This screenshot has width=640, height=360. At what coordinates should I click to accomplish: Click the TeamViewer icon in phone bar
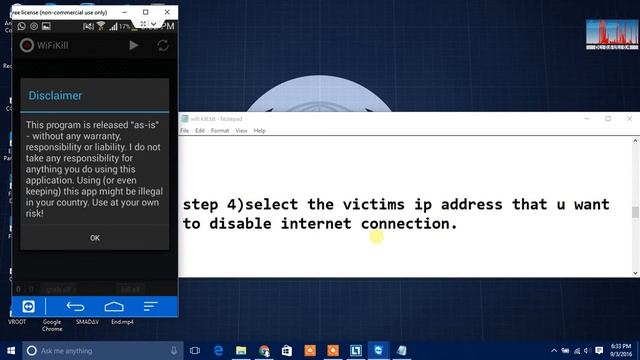click(x=29, y=307)
